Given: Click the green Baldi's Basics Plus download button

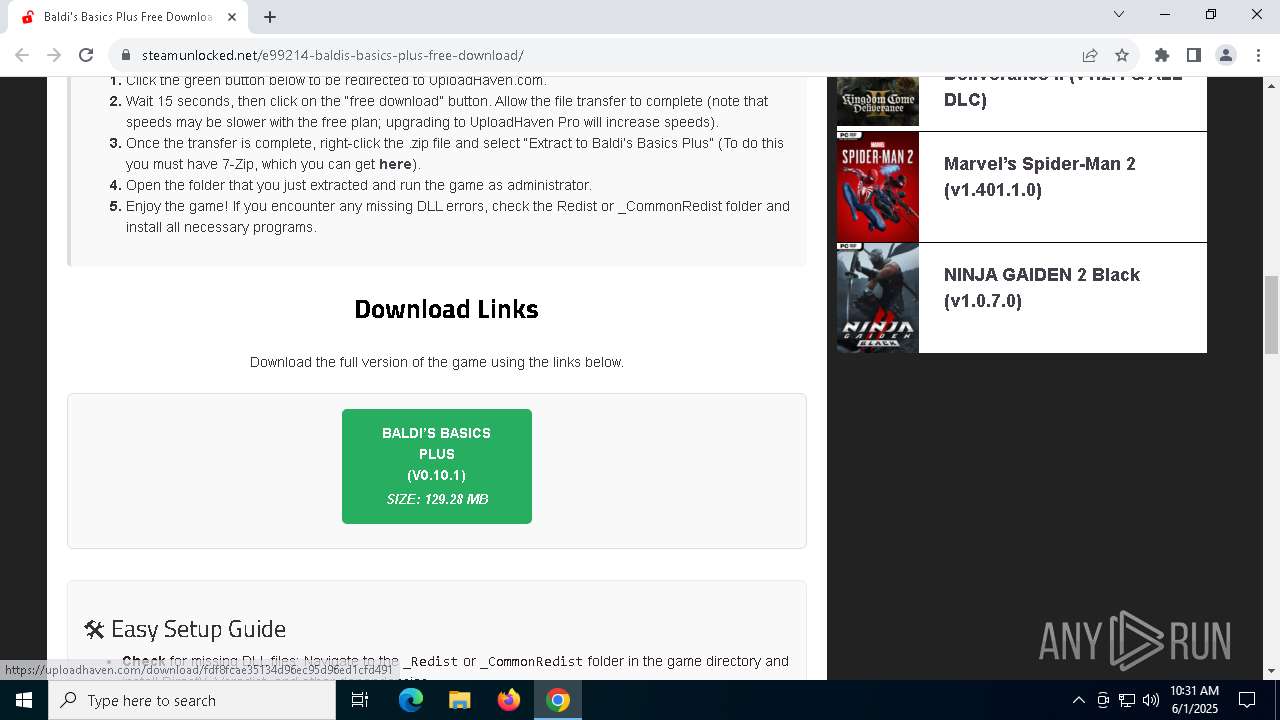Looking at the screenshot, I should point(437,466).
